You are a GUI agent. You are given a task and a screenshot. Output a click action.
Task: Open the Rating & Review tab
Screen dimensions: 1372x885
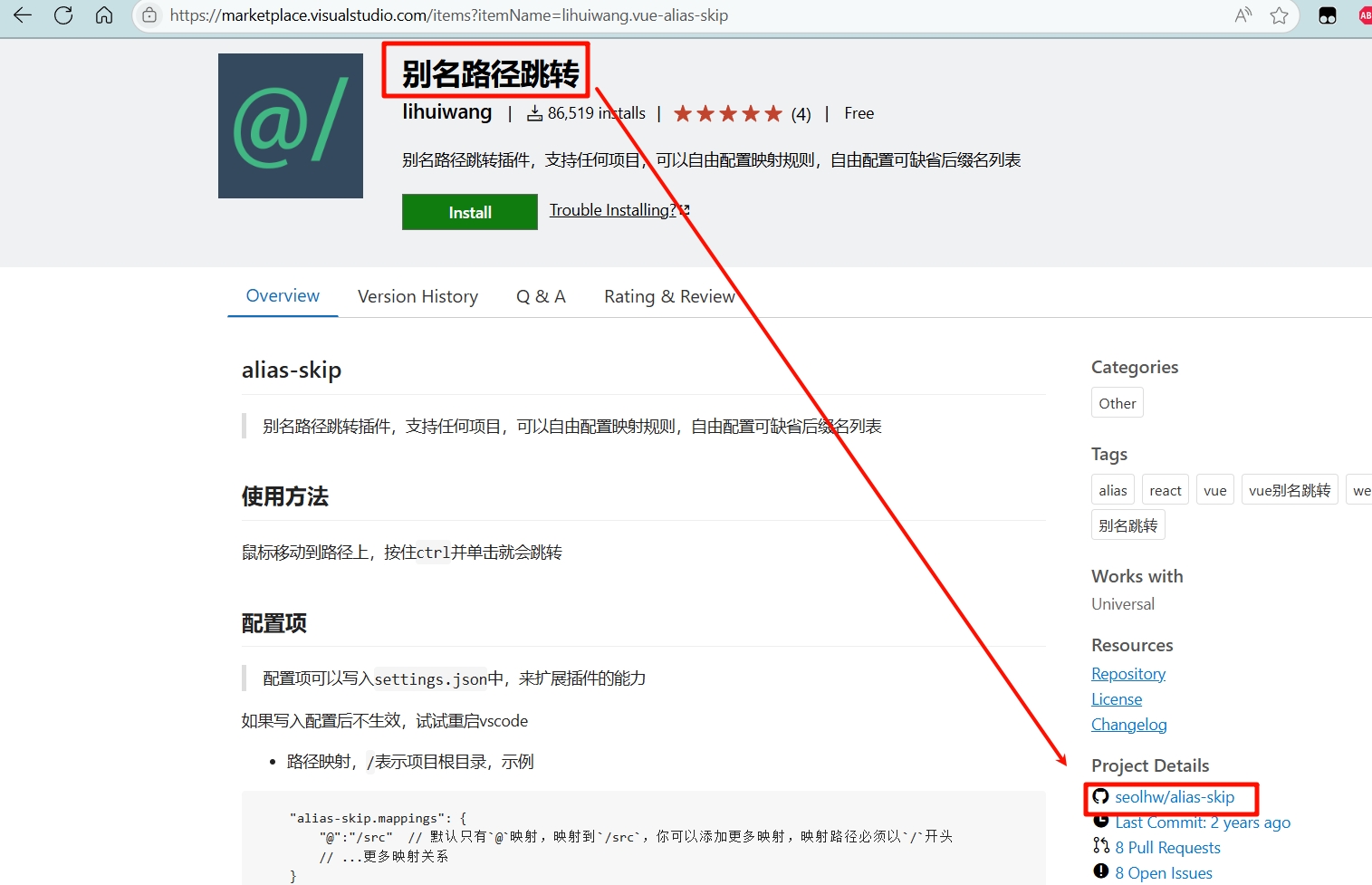click(x=670, y=296)
